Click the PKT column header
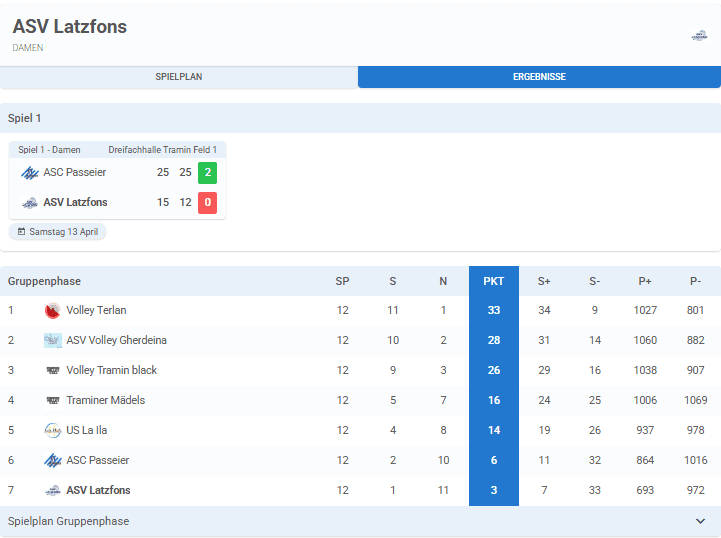721x538 pixels. coord(494,281)
